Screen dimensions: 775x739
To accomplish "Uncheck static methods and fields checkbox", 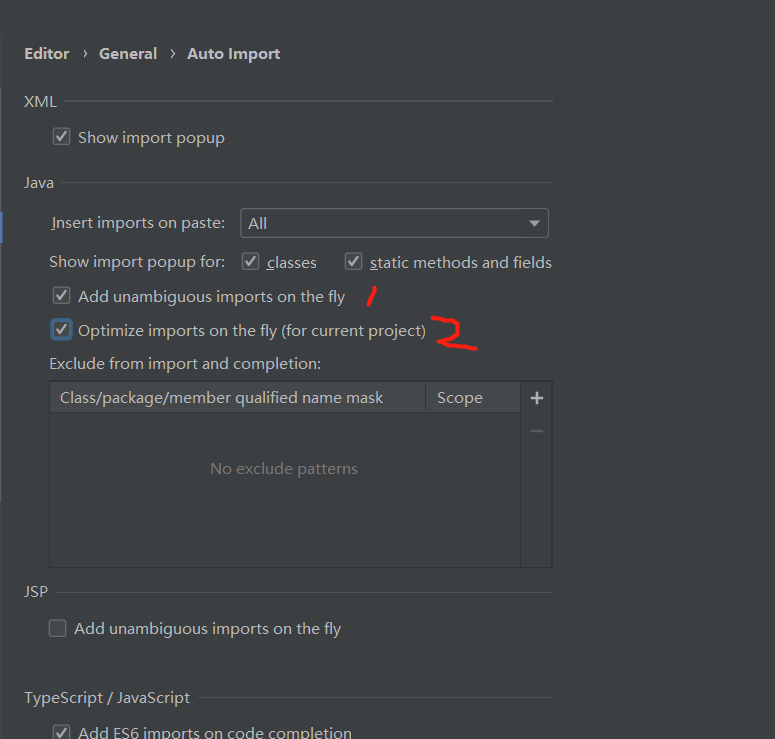I will pyautogui.click(x=354, y=262).
